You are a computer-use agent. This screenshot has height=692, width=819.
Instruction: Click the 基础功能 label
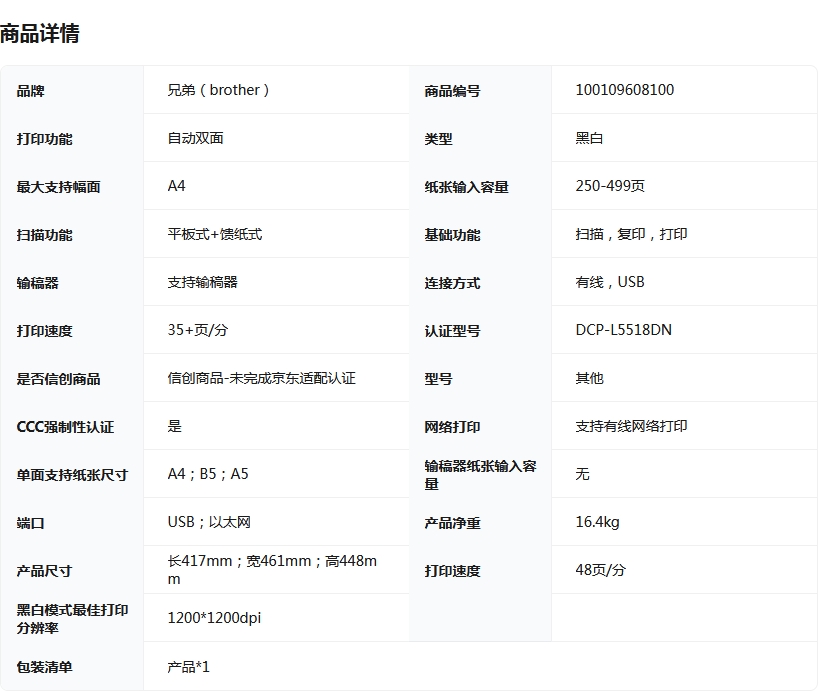coord(452,235)
